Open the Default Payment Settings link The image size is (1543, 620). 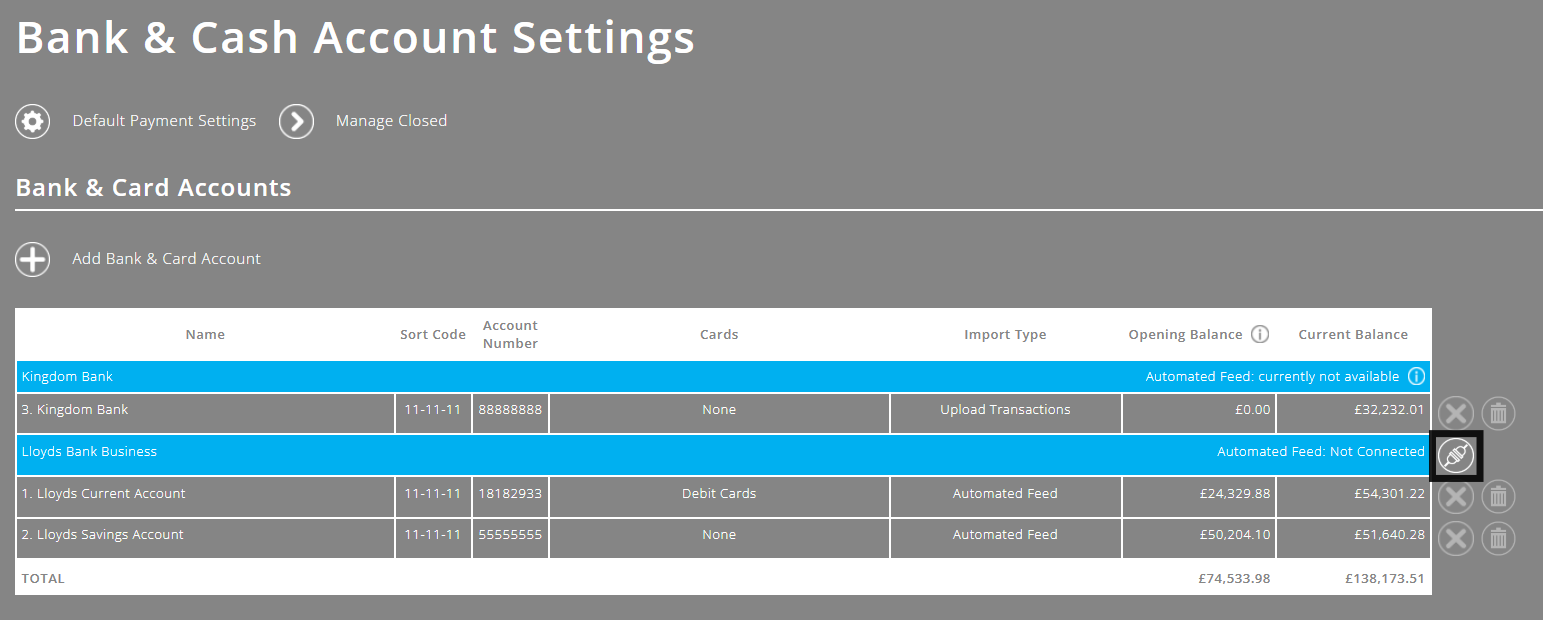[163, 120]
